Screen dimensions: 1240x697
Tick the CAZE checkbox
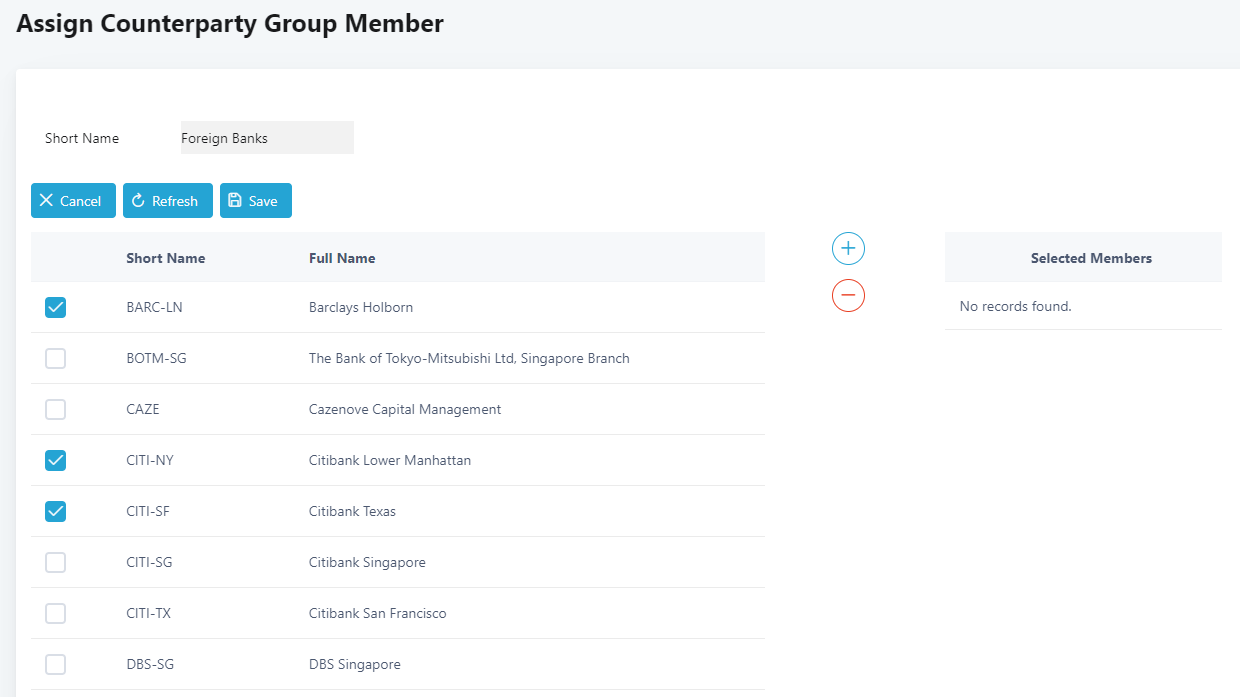(56, 409)
